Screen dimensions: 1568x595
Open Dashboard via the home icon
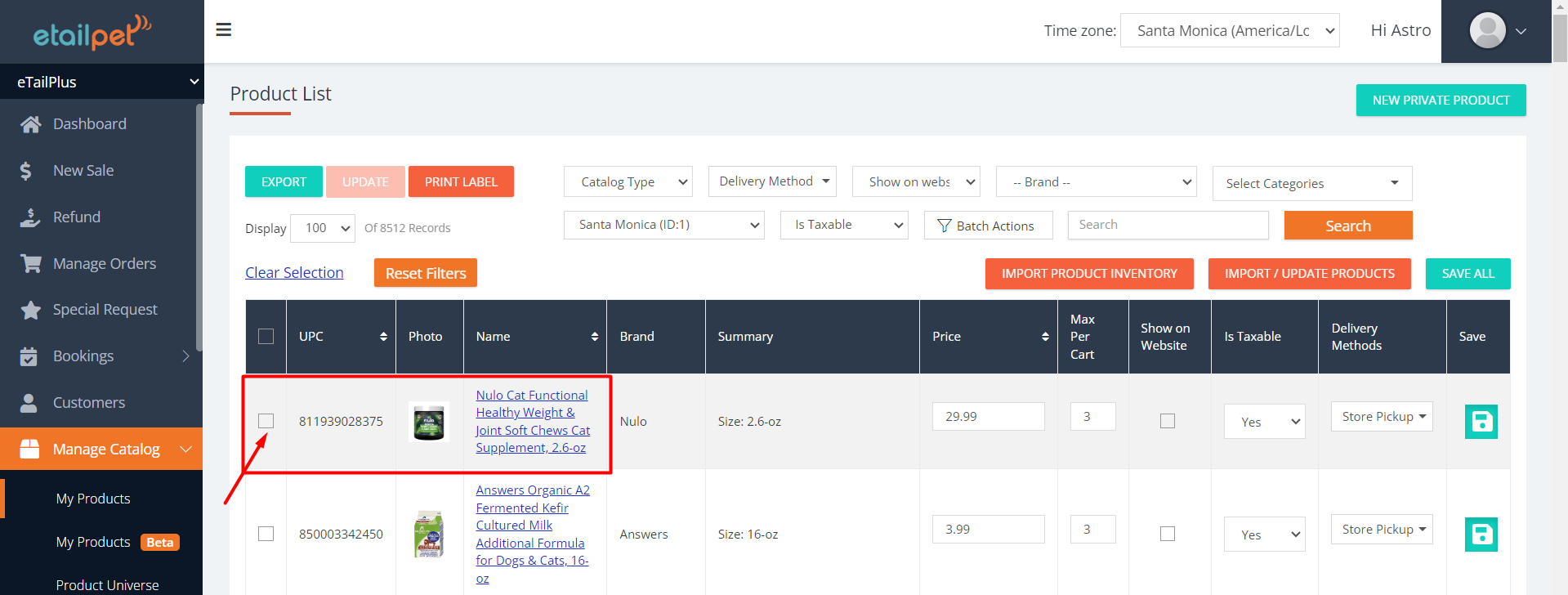tap(30, 124)
